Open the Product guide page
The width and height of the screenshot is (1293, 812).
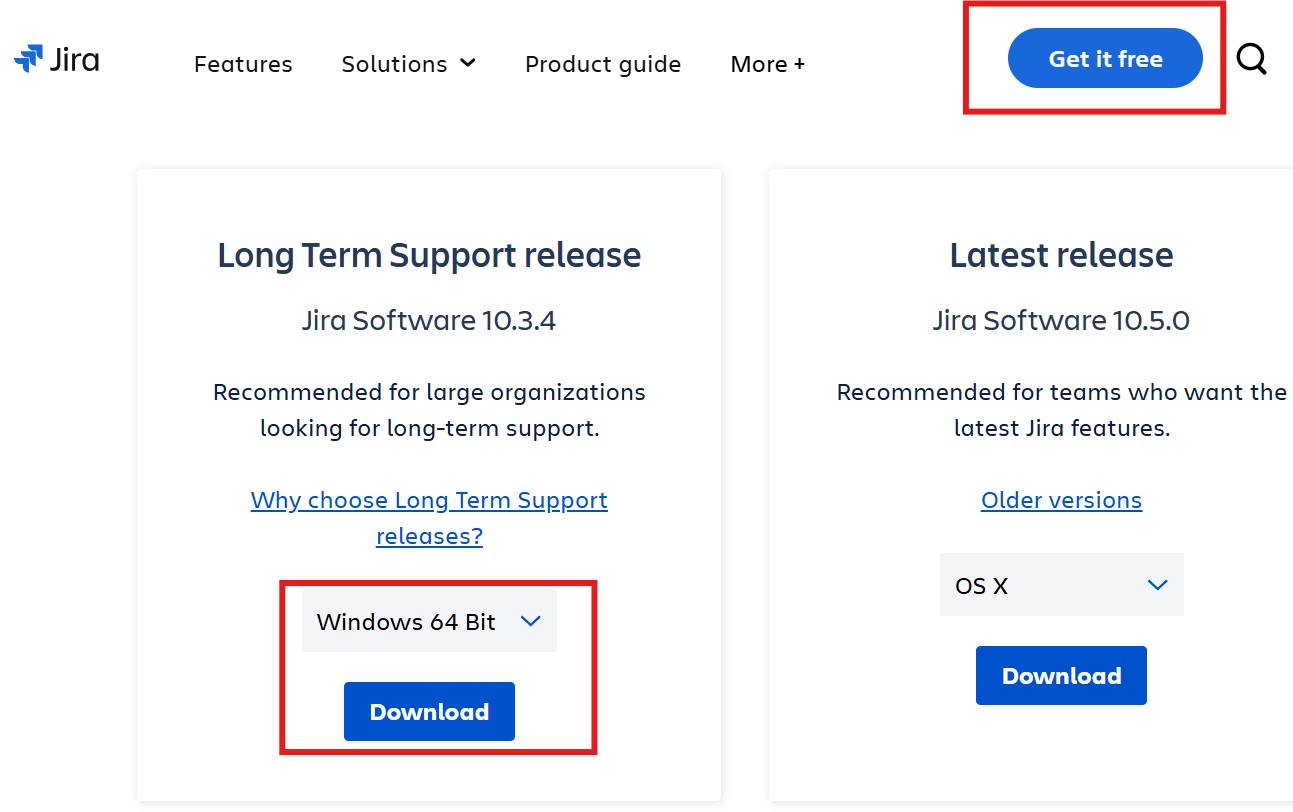pyautogui.click(x=603, y=64)
